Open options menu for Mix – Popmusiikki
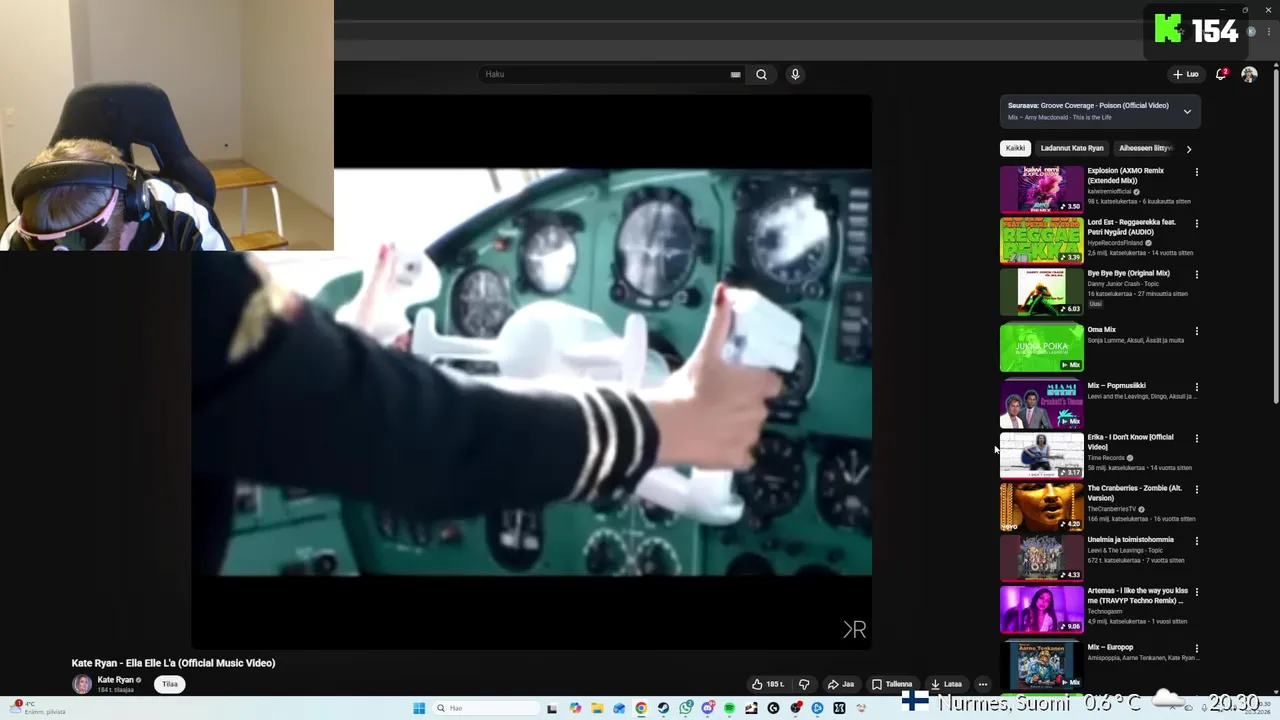The height and width of the screenshot is (720, 1280). tap(1196, 387)
